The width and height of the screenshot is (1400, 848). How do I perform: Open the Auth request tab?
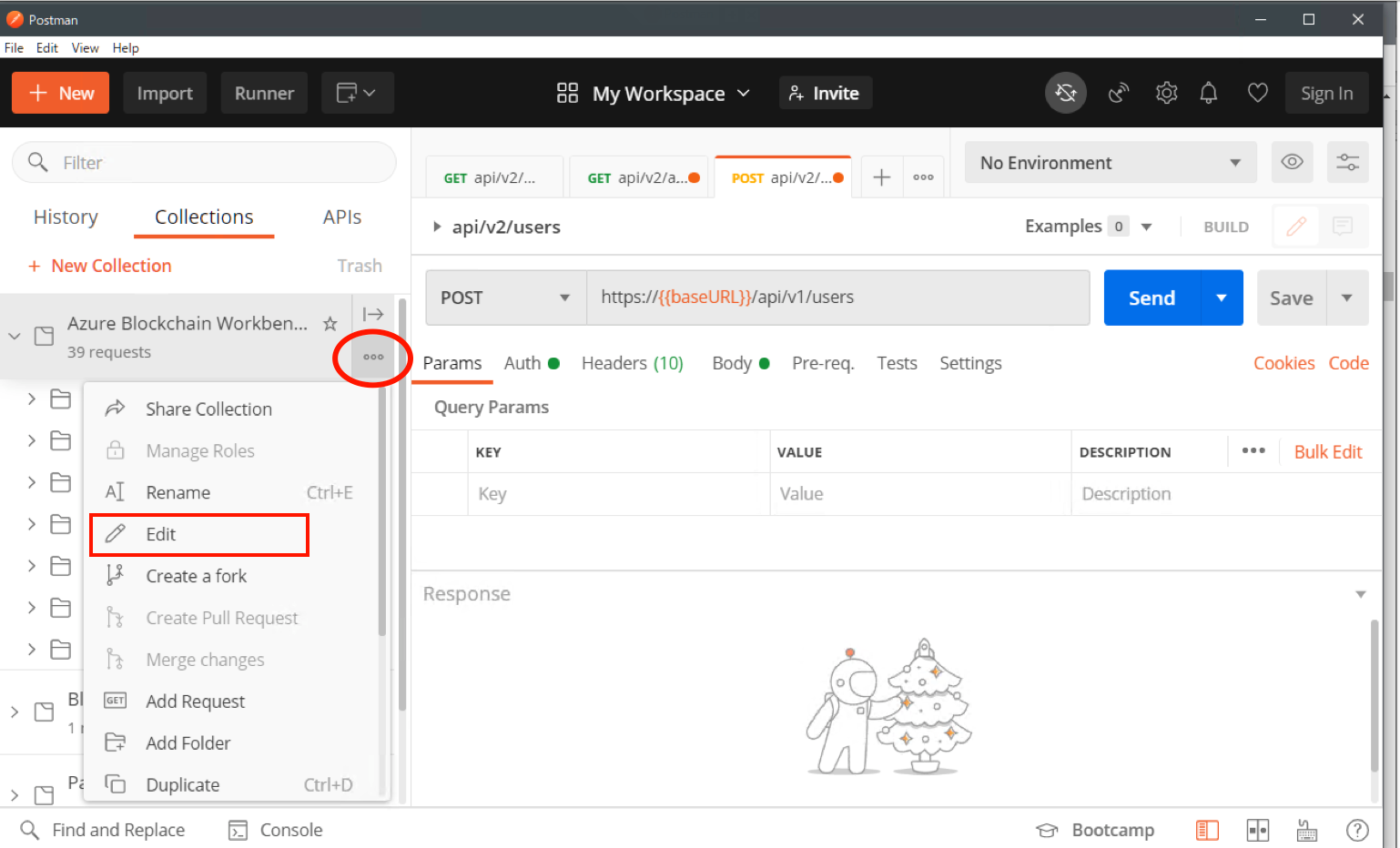tap(532, 363)
